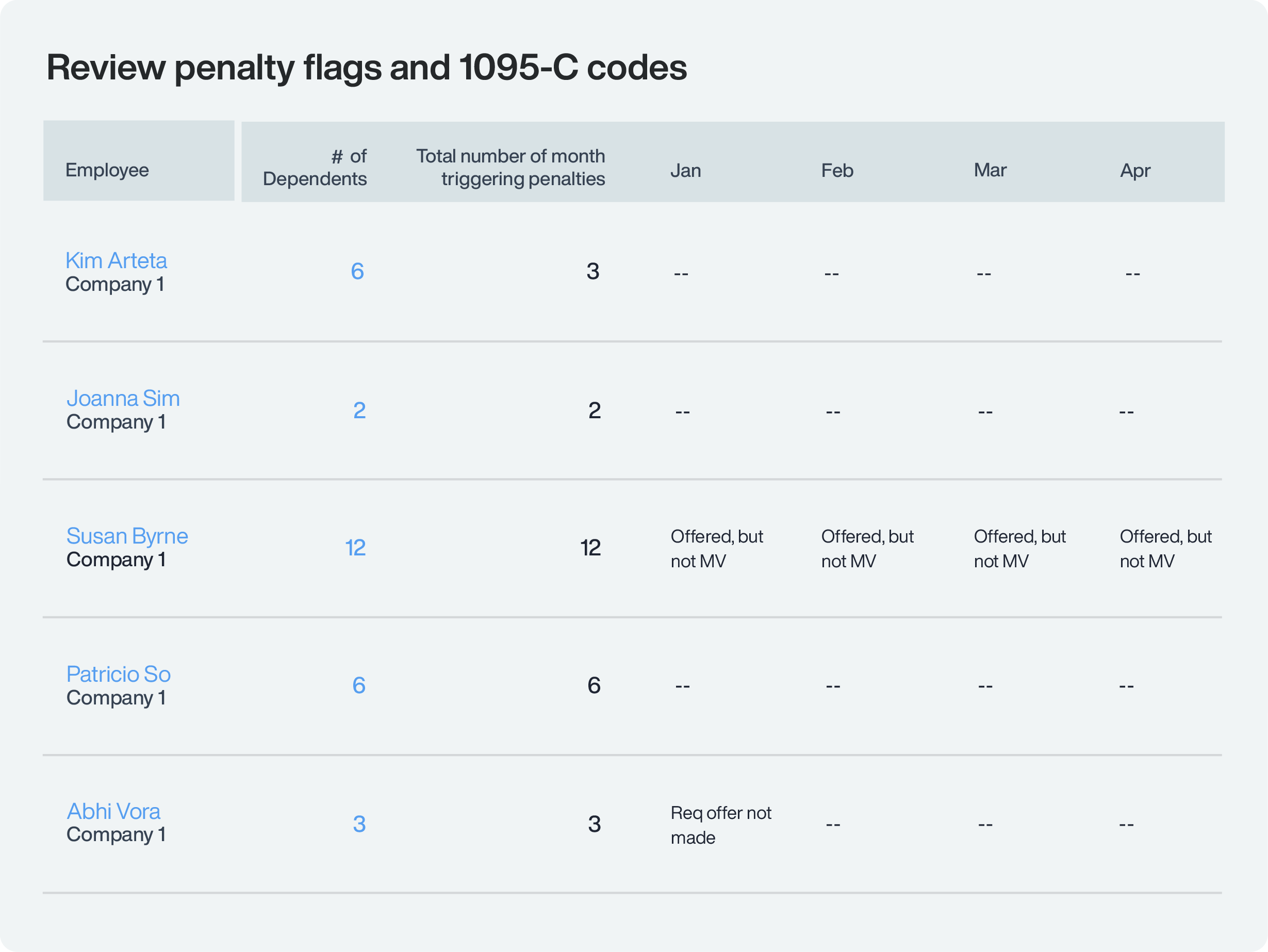Select Total number of month triggering penalties header
This screenshot has width=1268, height=952.
(x=510, y=168)
